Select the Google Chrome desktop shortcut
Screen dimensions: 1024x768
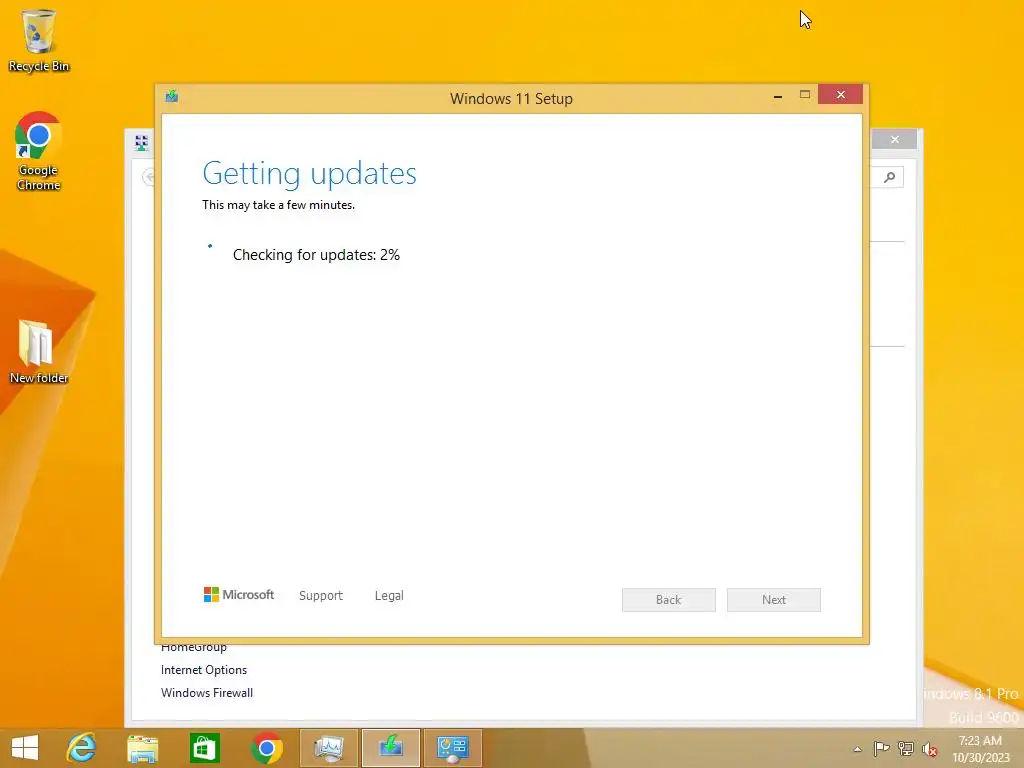(39, 151)
